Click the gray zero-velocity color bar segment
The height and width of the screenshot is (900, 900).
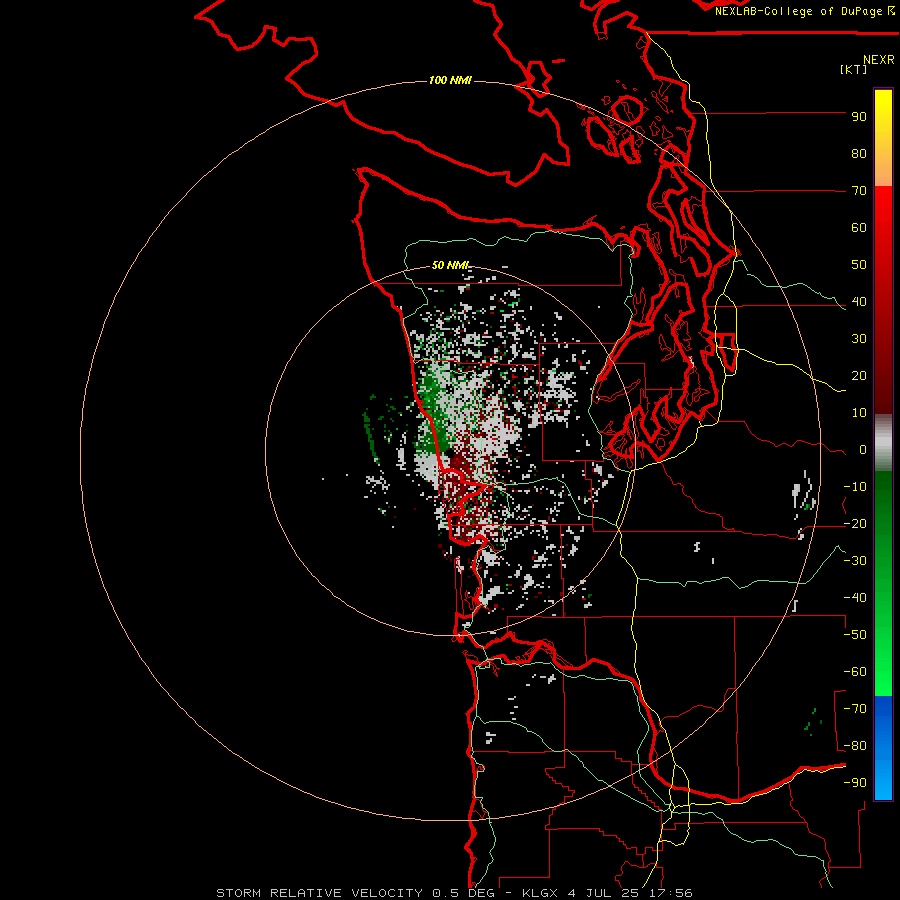(883, 443)
